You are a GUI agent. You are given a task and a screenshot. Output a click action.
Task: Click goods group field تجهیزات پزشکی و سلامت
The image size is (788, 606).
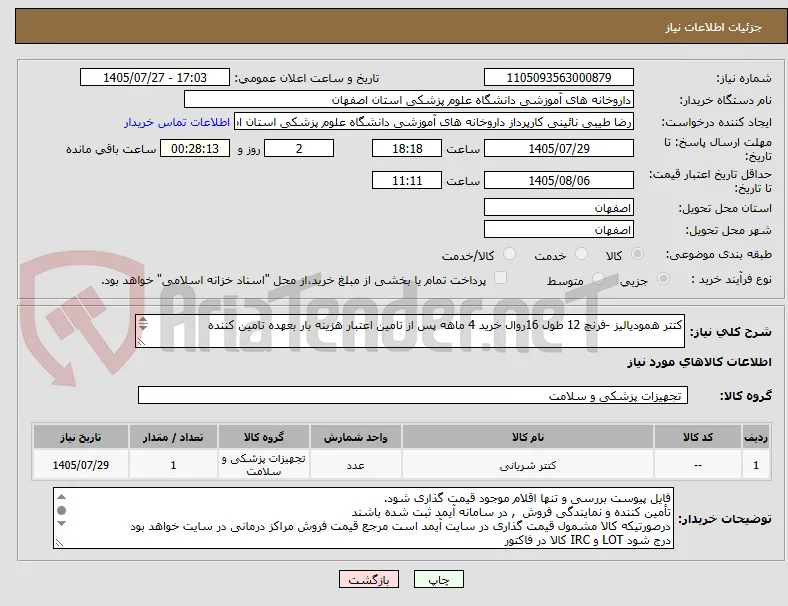click(x=413, y=395)
